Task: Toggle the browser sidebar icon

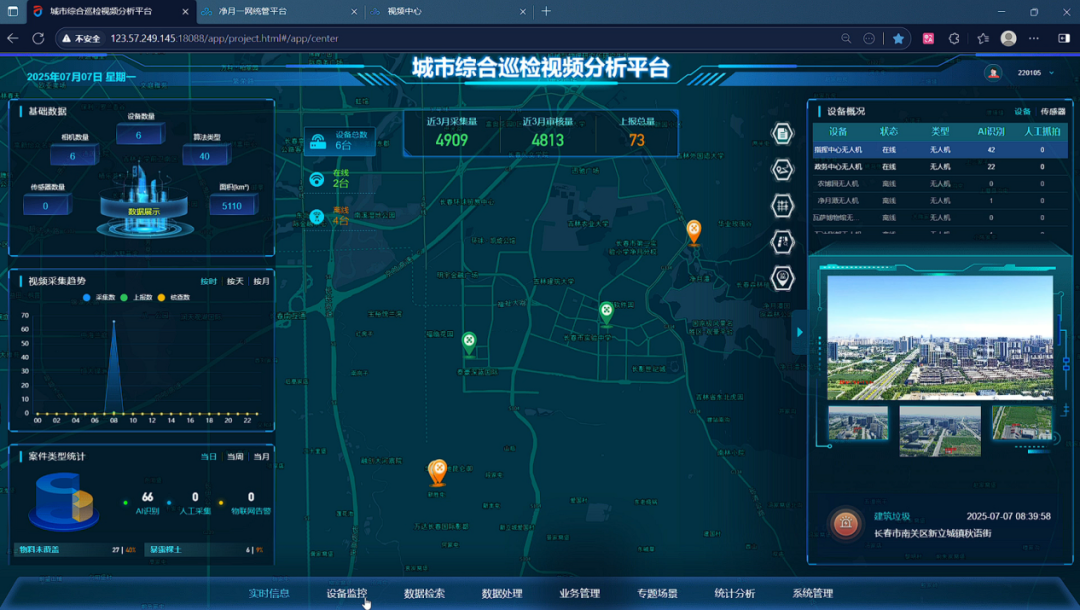Action: click(1064, 39)
